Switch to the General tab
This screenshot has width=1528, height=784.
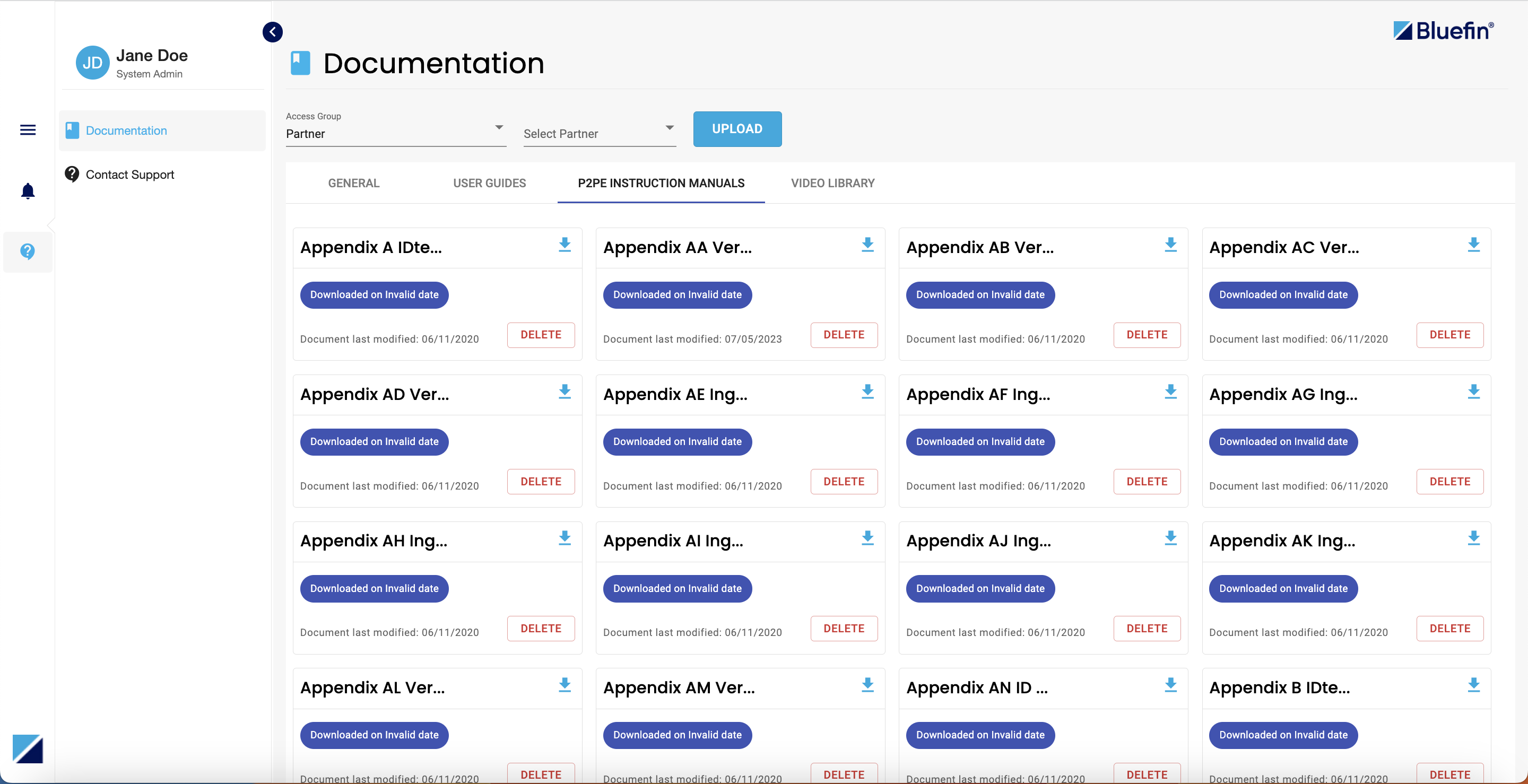(x=353, y=183)
